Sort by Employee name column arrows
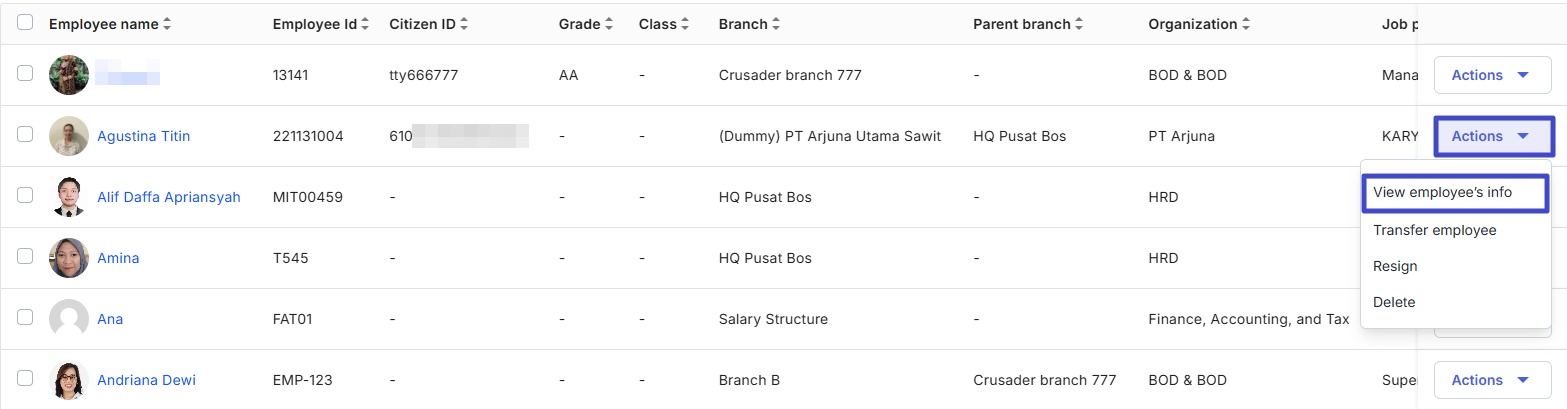The image size is (1567, 409). point(167,24)
